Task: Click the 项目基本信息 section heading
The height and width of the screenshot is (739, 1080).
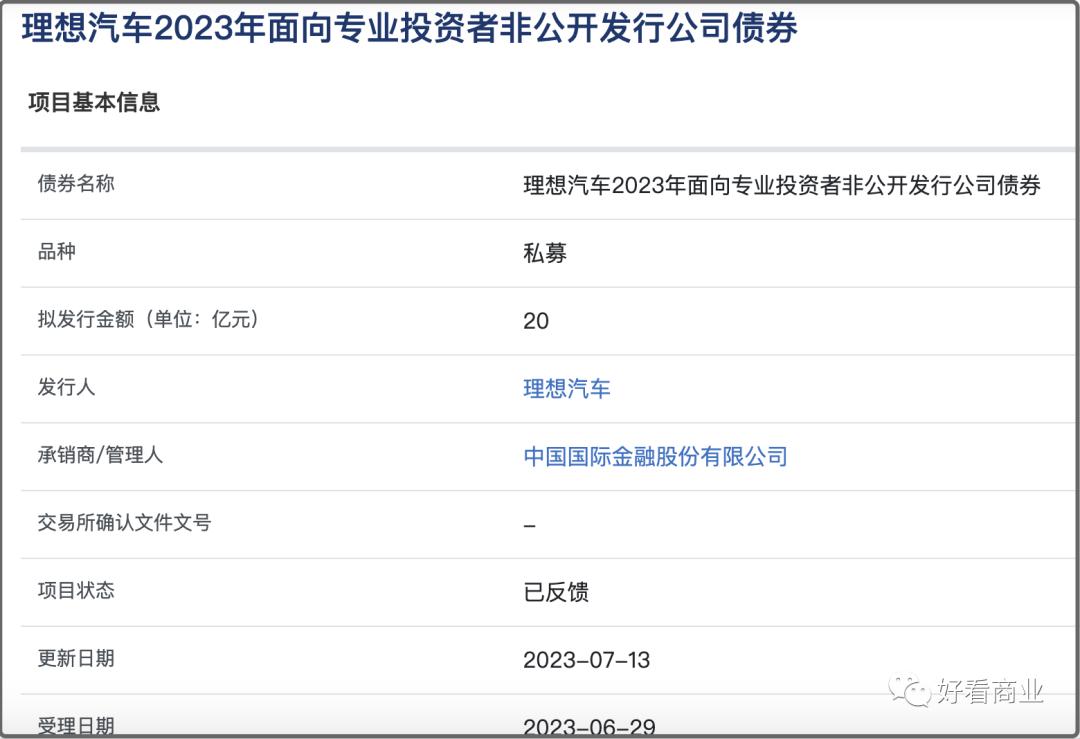Action: [x=94, y=102]
